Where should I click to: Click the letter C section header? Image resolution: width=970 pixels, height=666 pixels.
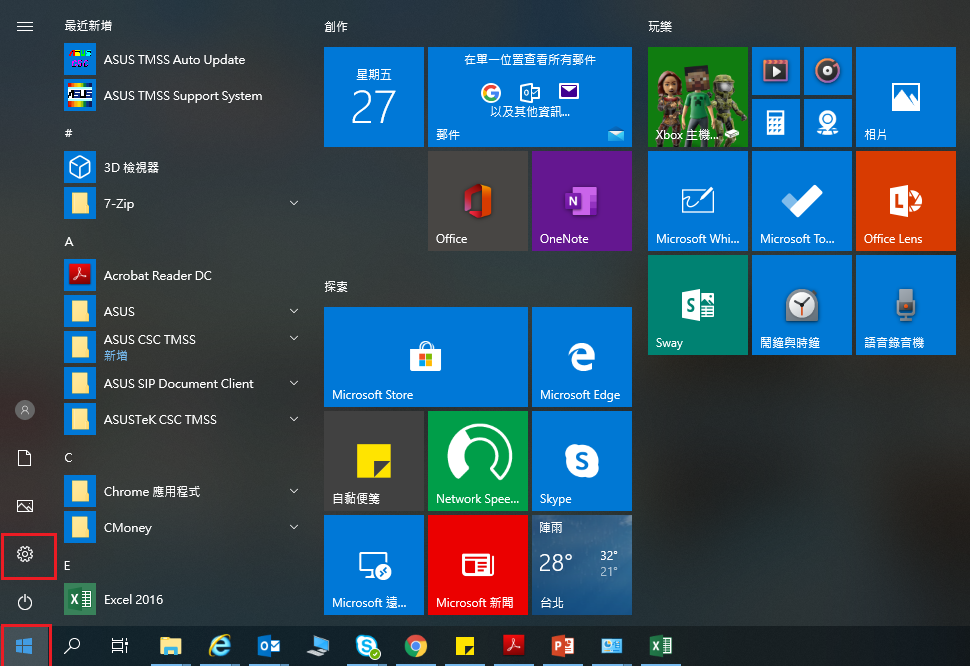coord(69,458)
